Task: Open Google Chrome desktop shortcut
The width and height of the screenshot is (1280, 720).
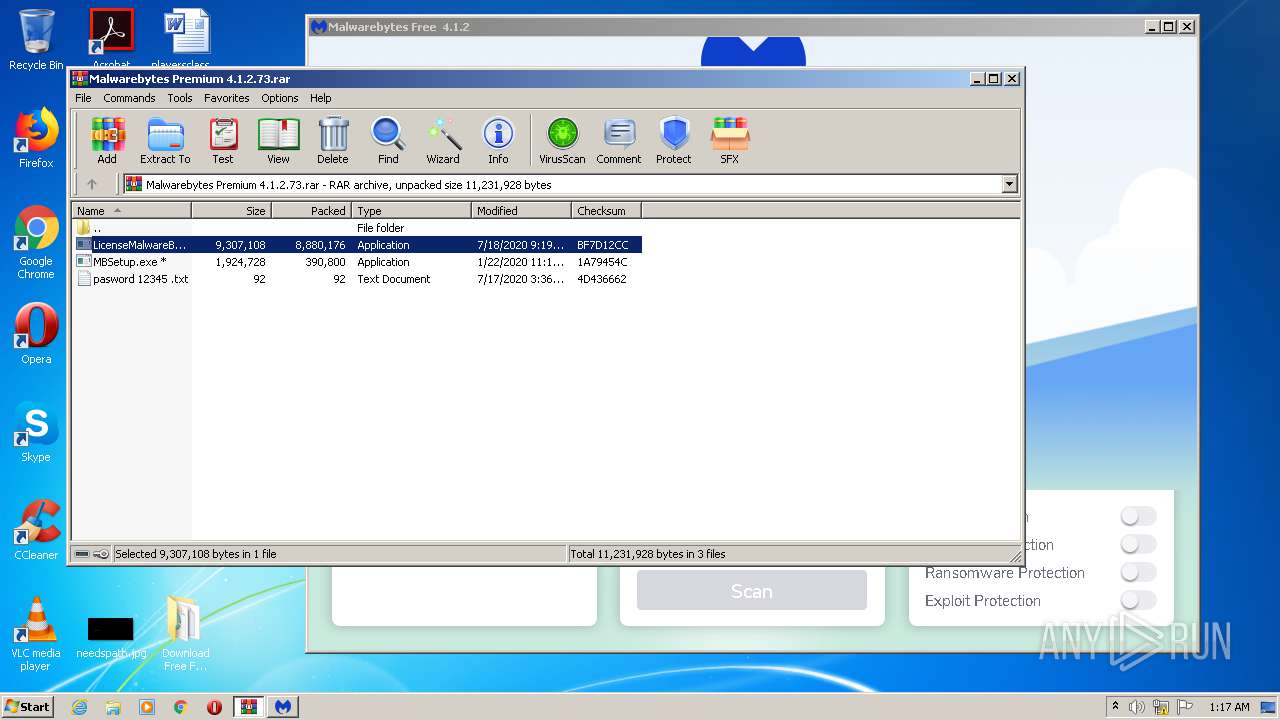Action: coord(36,243)
